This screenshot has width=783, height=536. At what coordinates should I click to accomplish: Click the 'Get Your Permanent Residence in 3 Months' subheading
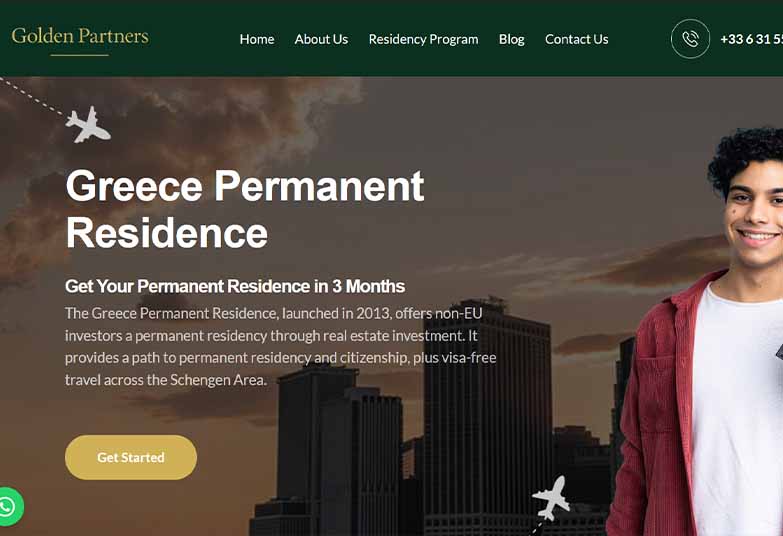point(235,286)
